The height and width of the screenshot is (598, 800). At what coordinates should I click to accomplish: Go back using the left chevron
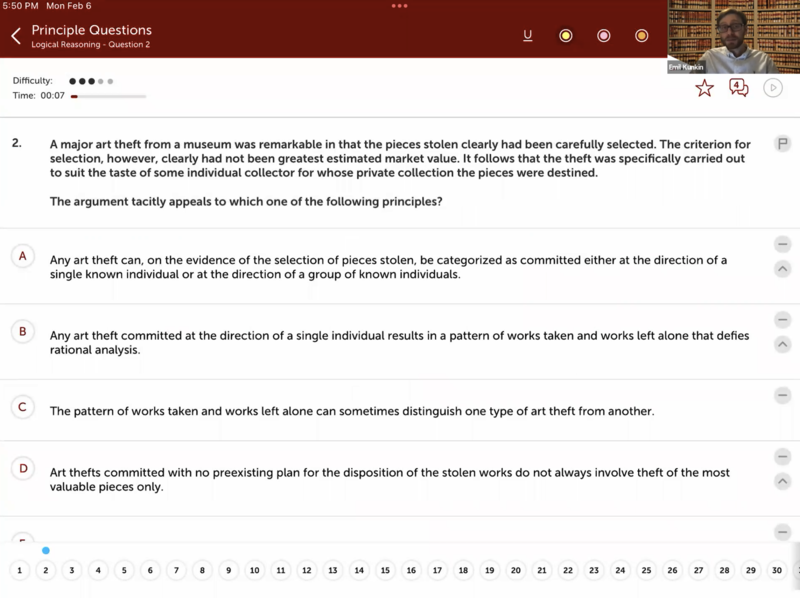pos(16,36)
